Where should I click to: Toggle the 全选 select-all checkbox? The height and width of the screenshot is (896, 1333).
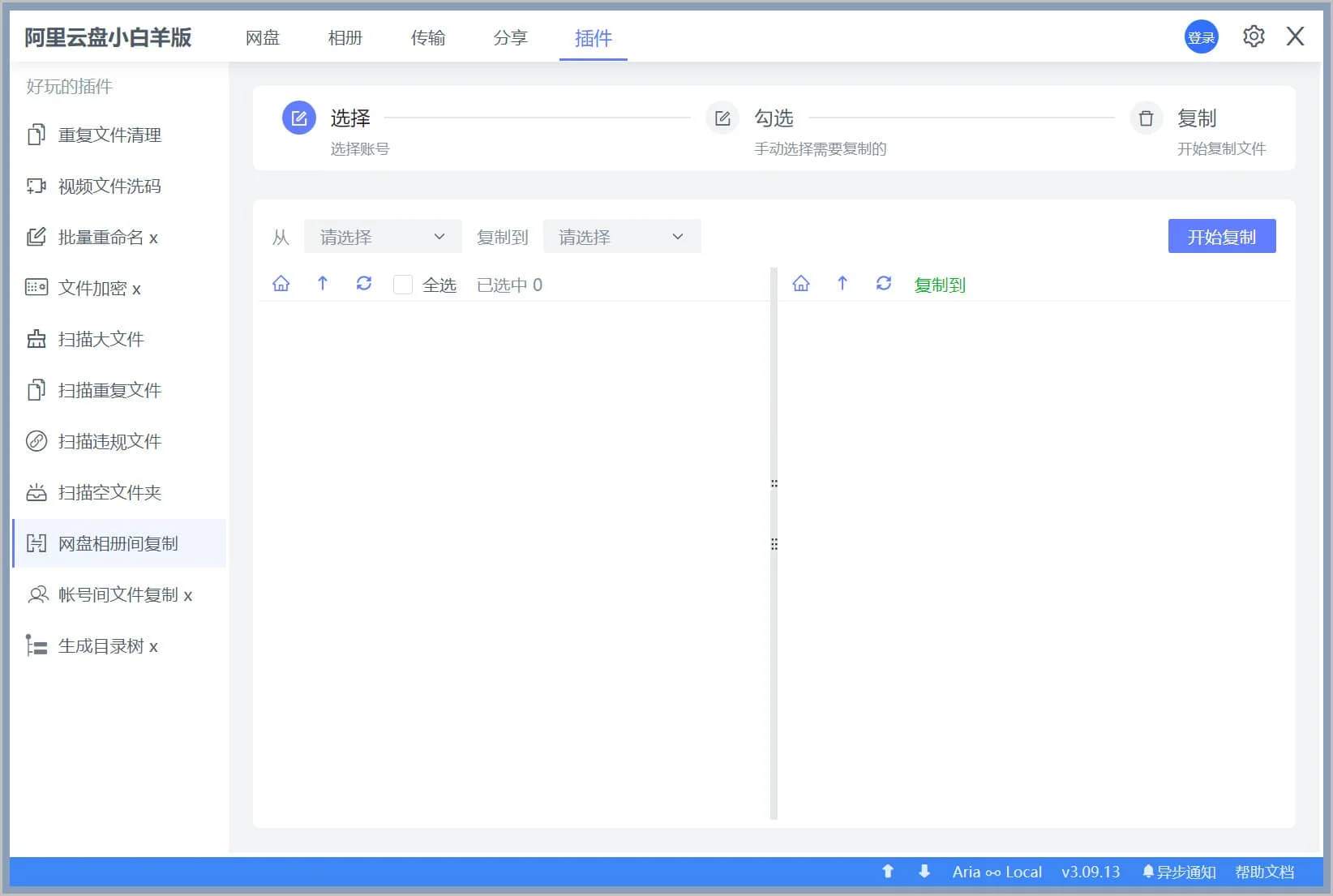402,285
